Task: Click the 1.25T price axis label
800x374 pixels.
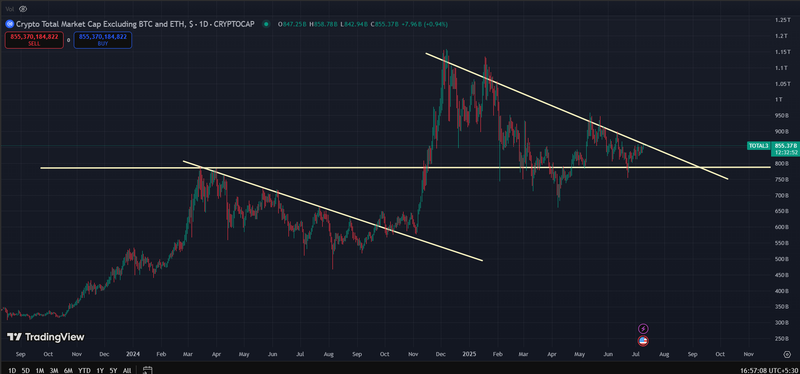Action: tap(783, 20)
